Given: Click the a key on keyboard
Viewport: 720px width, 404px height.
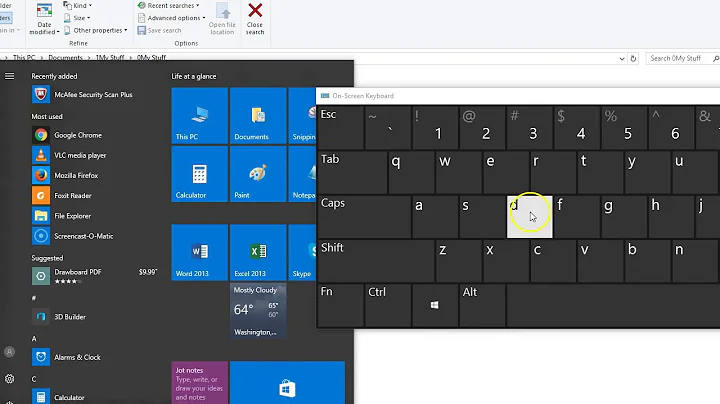Looking at the screenshot, I should tap(435, 217).
